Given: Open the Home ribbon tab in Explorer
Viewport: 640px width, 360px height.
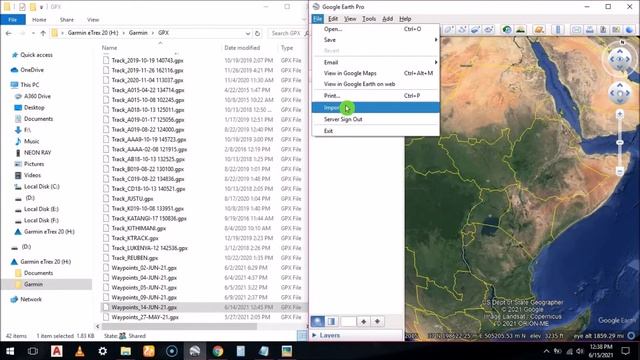Looking at the screenshot, I should (39, 20).
